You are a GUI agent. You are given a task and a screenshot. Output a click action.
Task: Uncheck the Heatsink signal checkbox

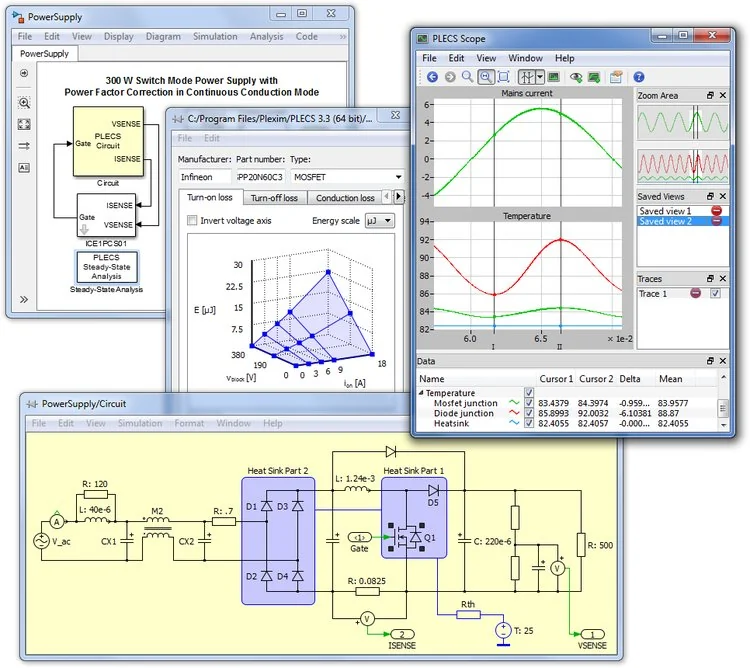pos(529,423)
